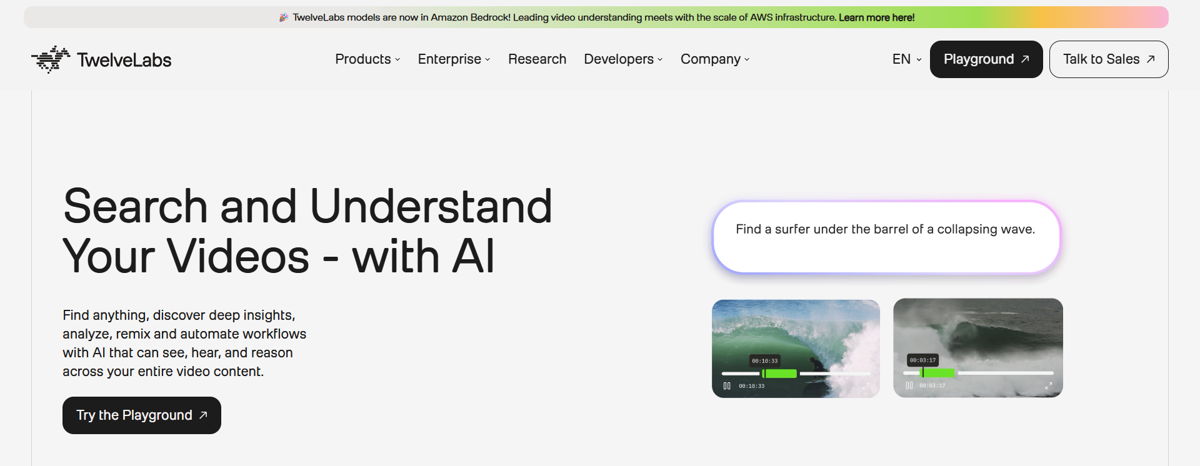The height and width of the screenshot is (466, 1200).
Task: Pause the green wave surfer video
Action: [727, 385]
